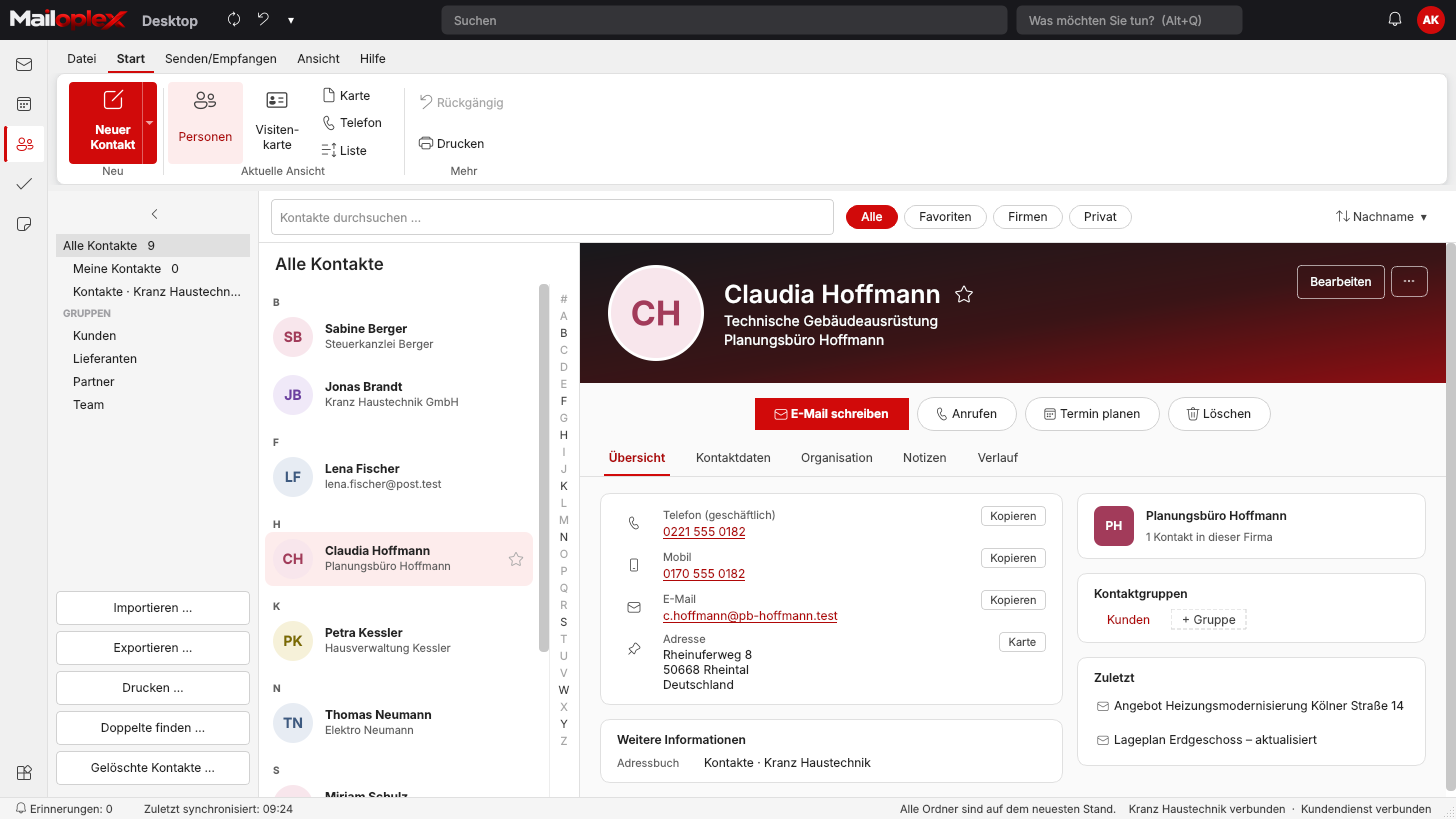Select the Lieferanten group in the folder list

(105, 359)
